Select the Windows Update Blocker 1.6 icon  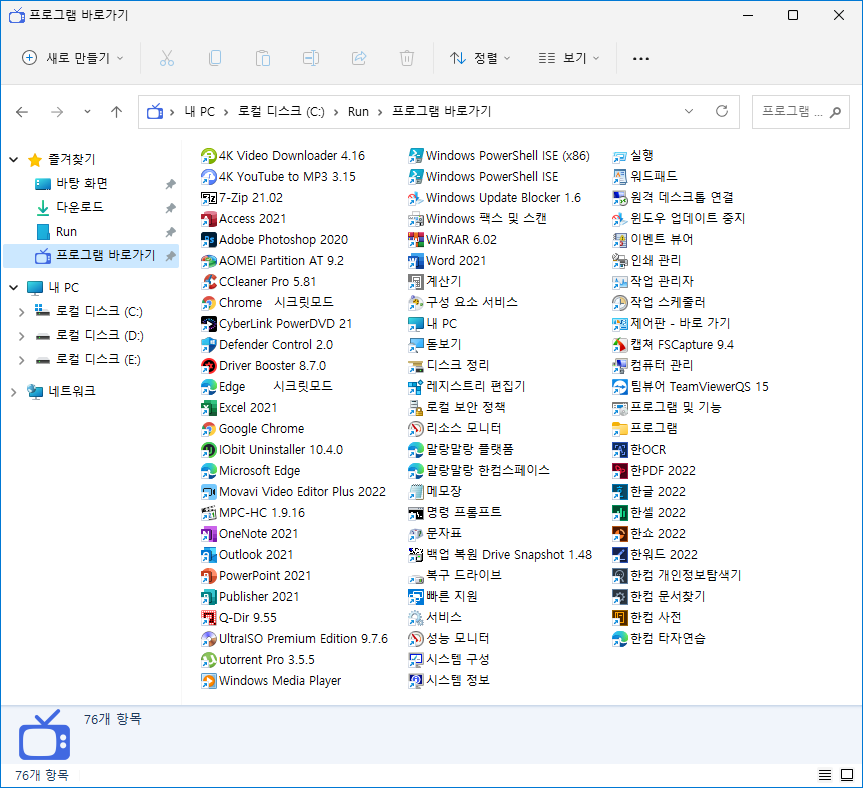coord(416,198)
